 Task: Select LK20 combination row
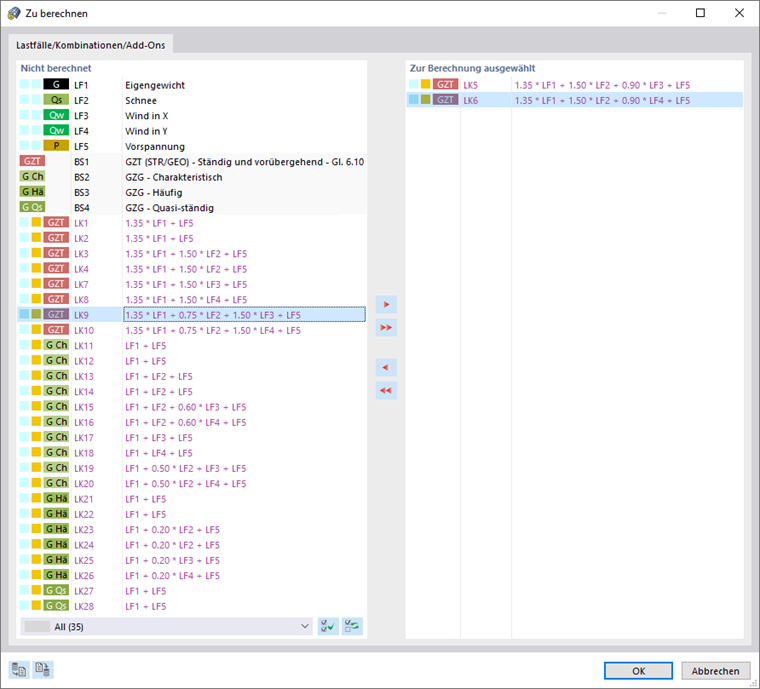click(x=192, y=484)
